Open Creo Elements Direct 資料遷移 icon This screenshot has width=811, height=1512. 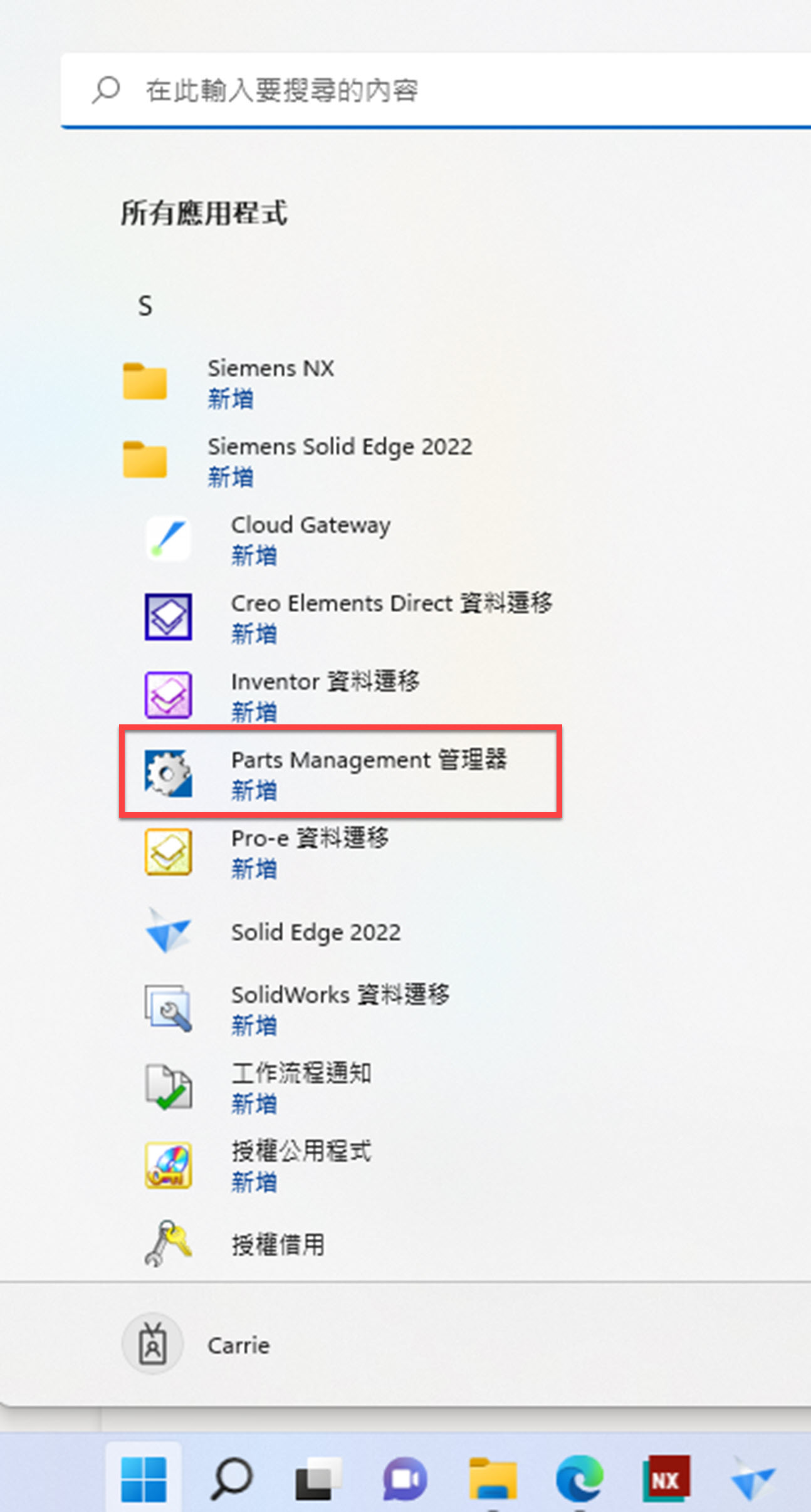168,617
